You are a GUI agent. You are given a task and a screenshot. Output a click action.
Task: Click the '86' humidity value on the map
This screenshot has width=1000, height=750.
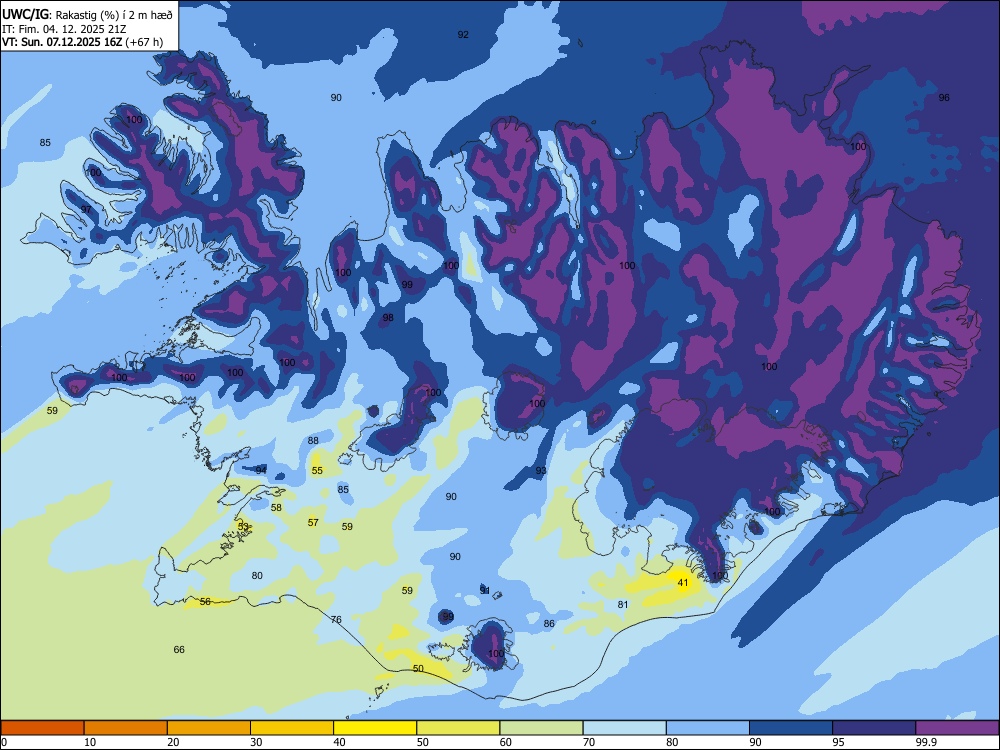pyautogui.click(x=549, y=624)
